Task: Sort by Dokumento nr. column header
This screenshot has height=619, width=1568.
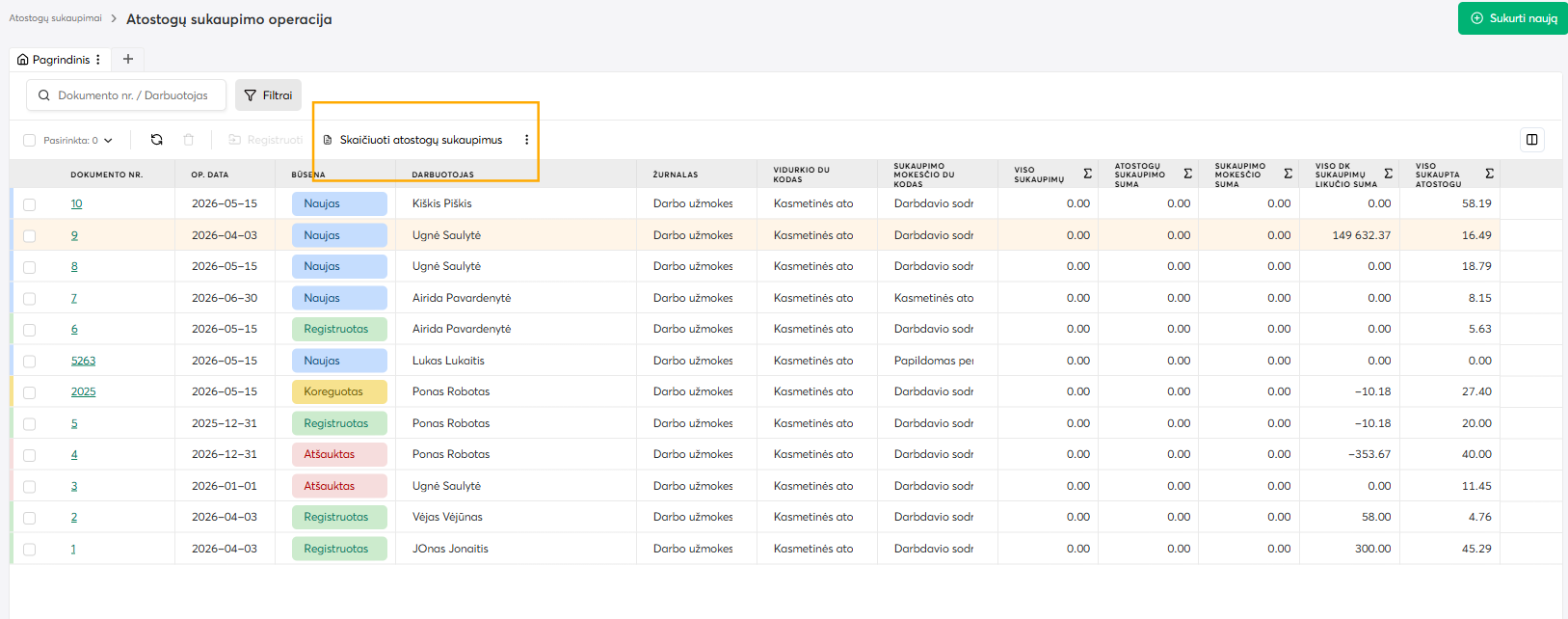Action: pos(106,175)
